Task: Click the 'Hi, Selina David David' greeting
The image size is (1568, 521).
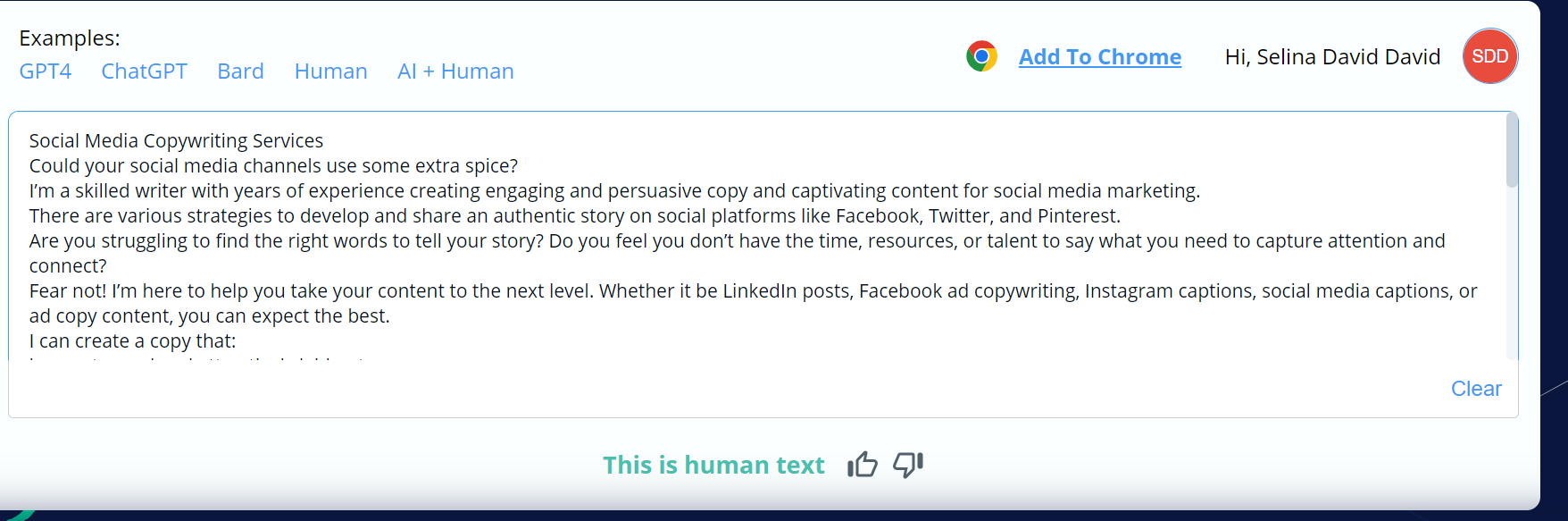Action: (1332, 57)
